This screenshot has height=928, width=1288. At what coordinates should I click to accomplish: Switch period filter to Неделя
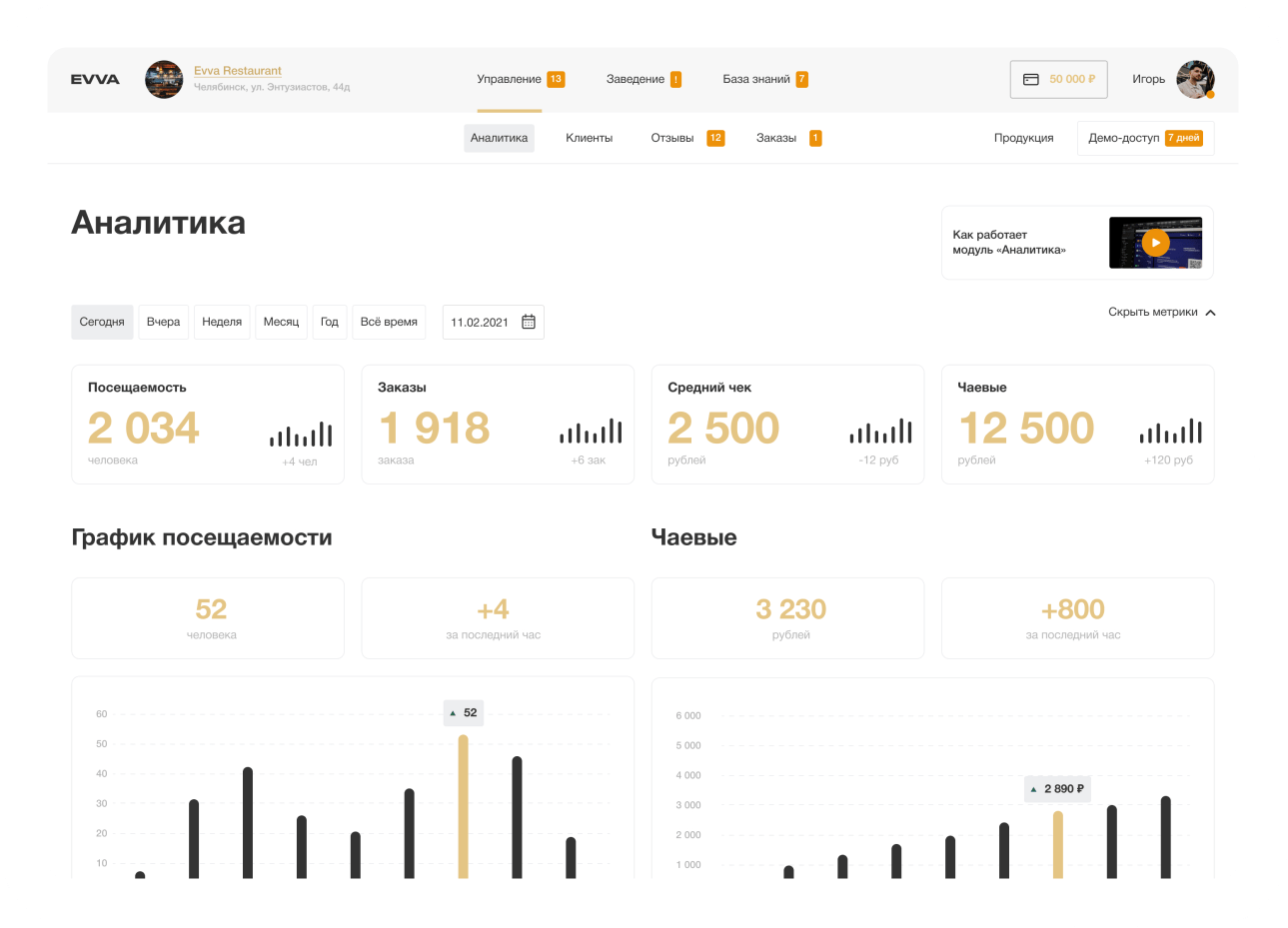[222, 322]
